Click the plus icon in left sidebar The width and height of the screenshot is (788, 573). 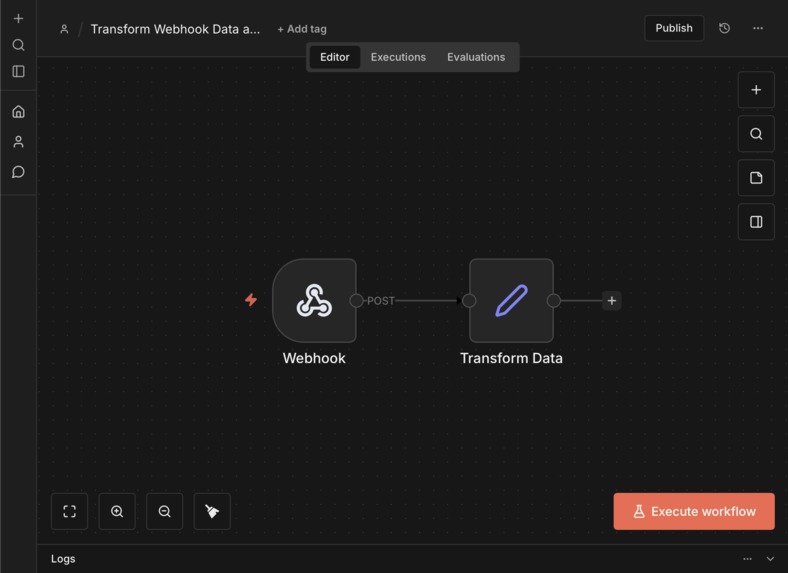coord(19,19)
